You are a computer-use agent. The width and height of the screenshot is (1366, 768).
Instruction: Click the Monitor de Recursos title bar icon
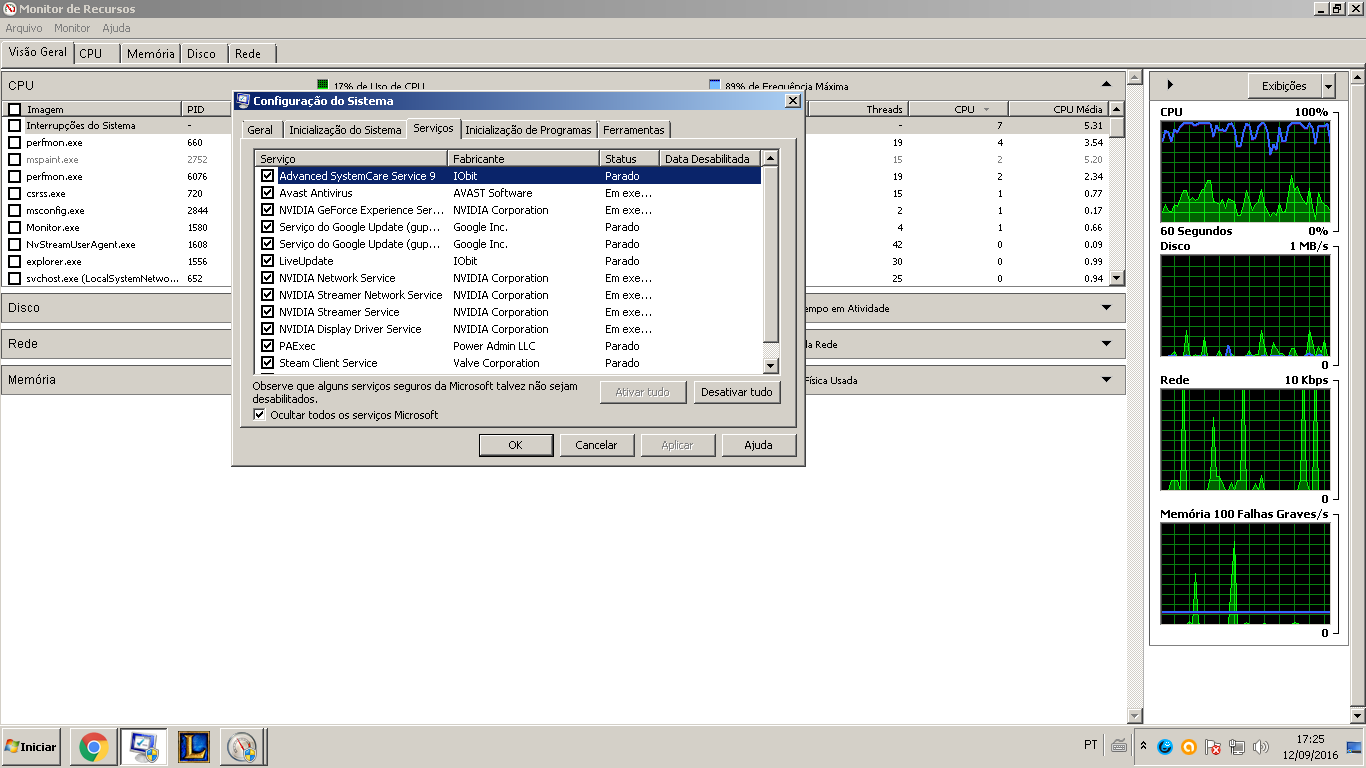pyautogui.click(x=10, y=9)
